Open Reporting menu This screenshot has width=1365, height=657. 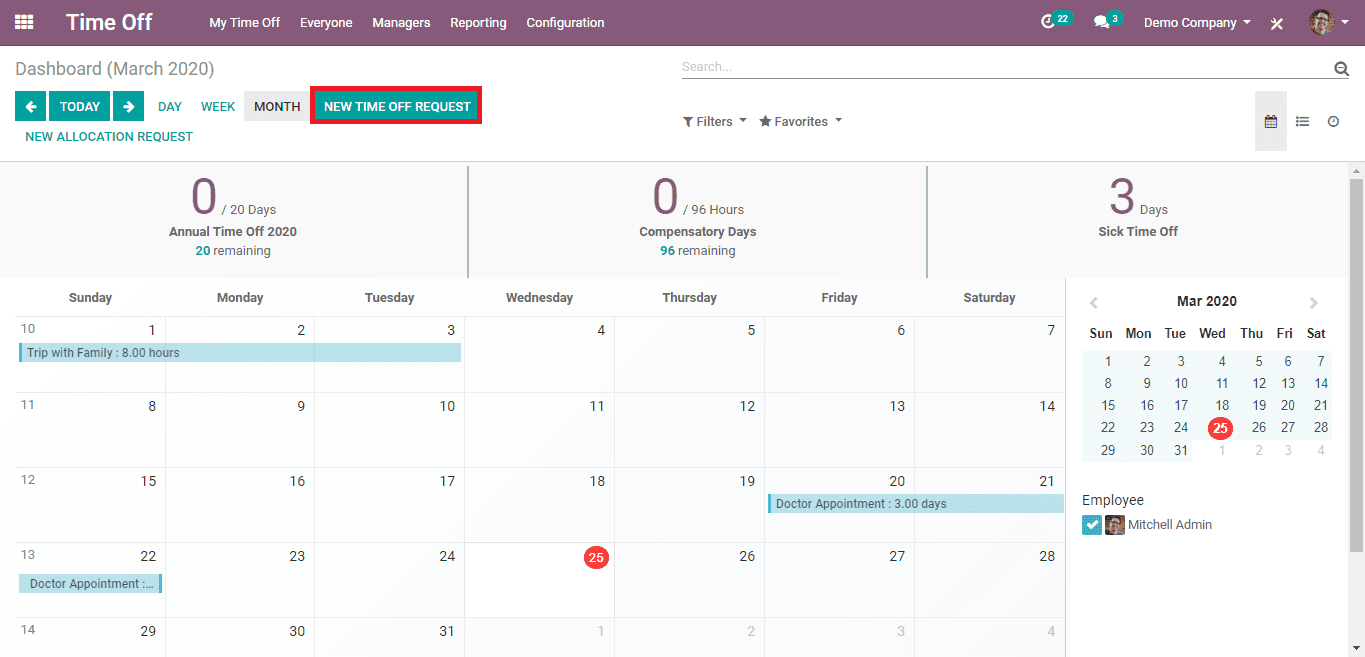pyautogui.click(x=478, y=22)
